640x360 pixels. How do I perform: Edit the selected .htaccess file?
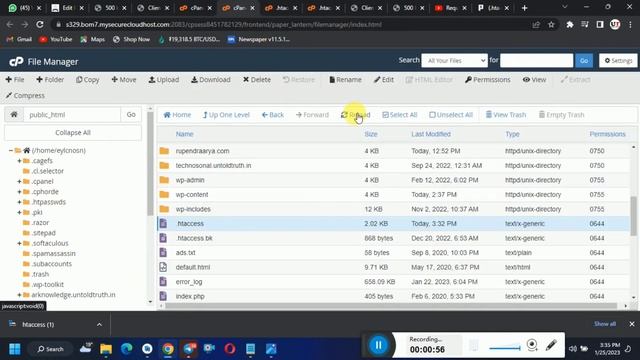coord(384,80)
